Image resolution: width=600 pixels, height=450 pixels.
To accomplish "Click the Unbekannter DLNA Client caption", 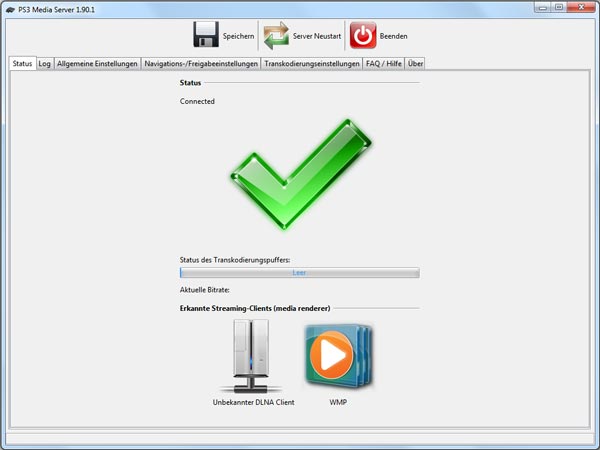I will coord(254,402).
